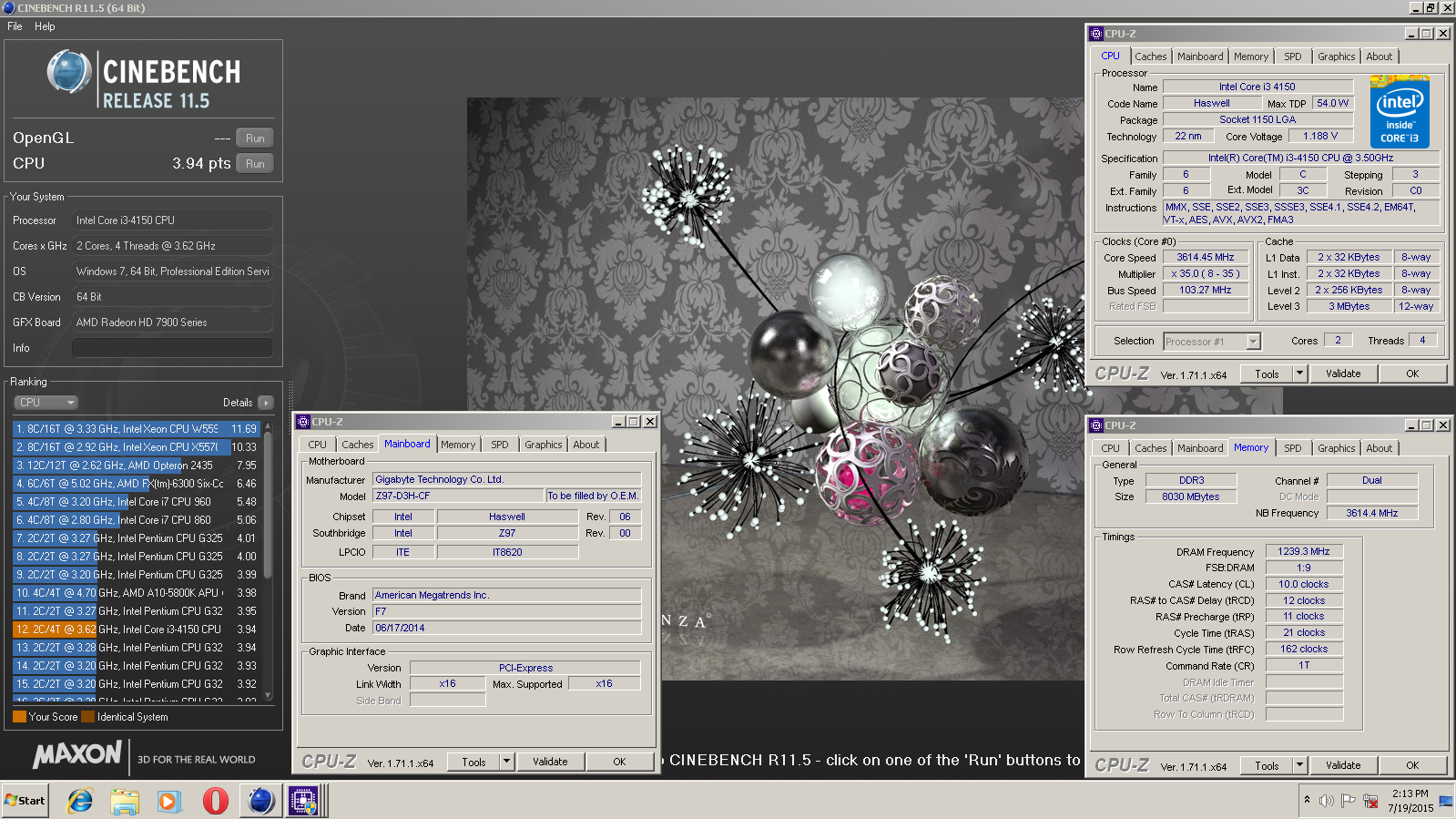This screenshot has width=1456, height=819.
Task: Open About tab in top CPU-Z window
Action: click(x=1379, y=56)
